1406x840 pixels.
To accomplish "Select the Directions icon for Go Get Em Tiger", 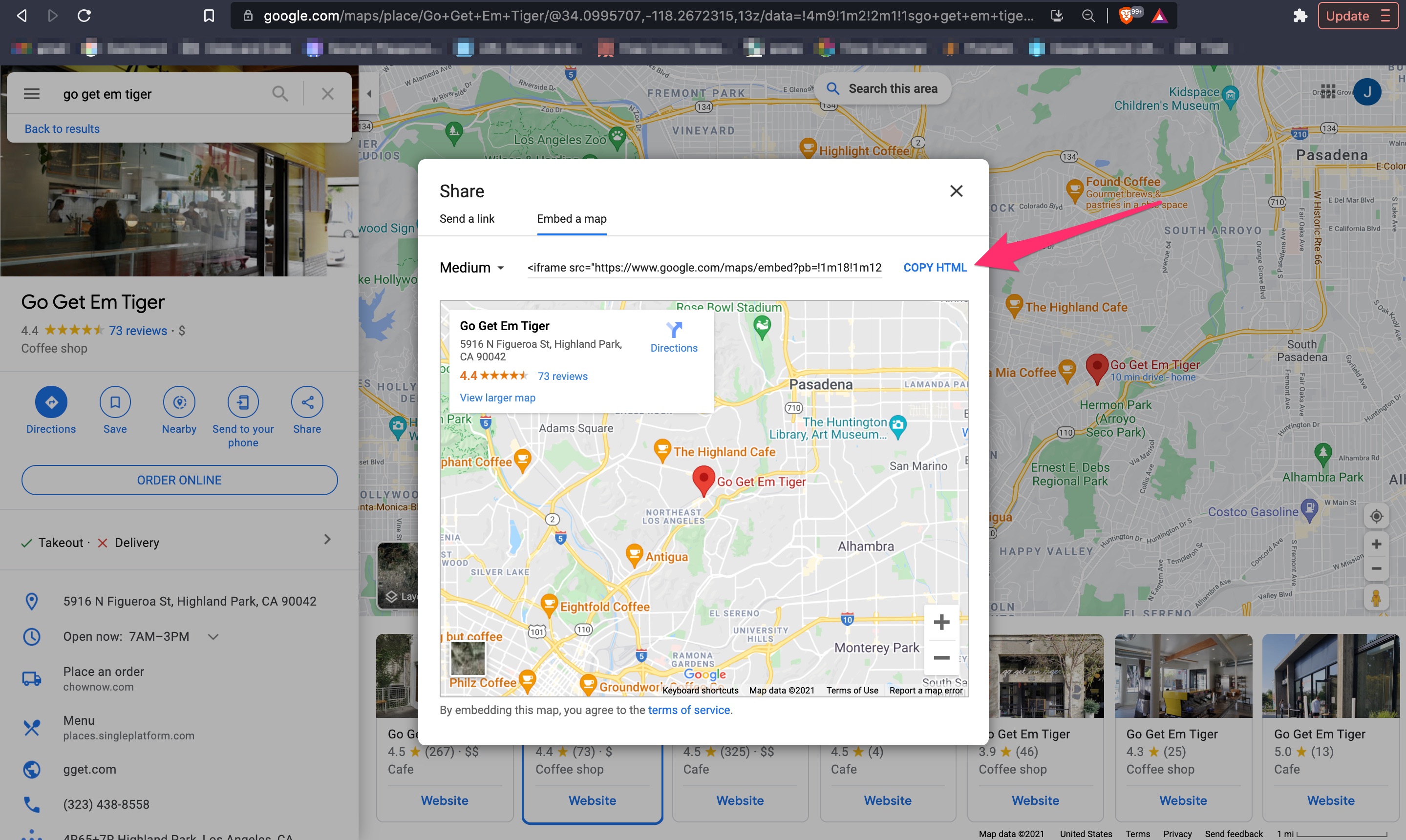I will coord(51,402).
